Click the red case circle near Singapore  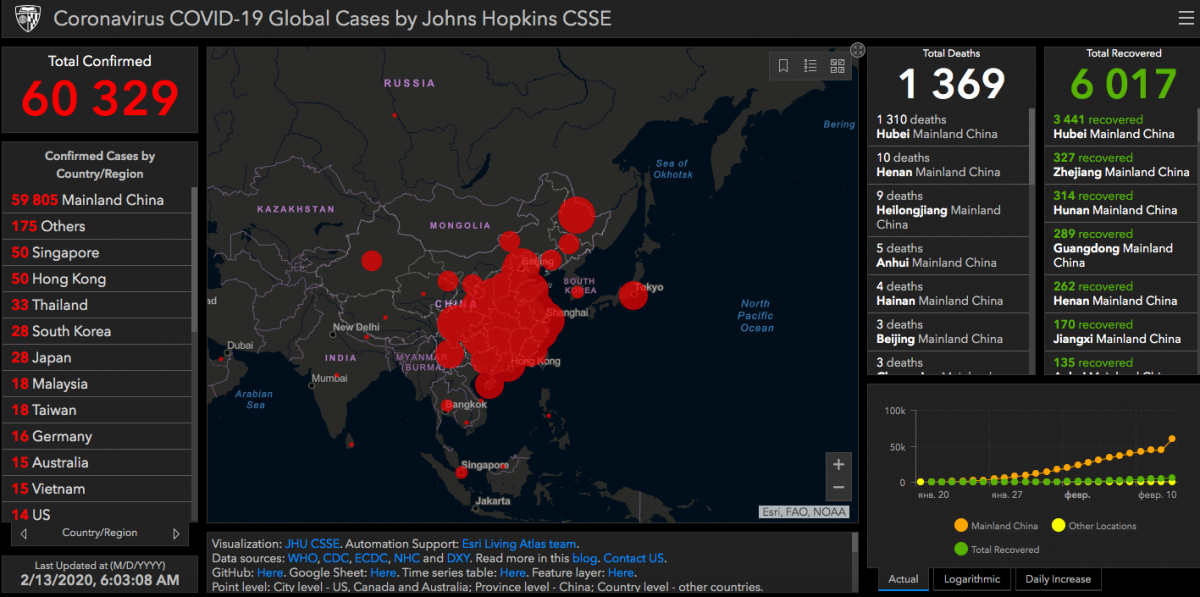pyautogui.click(x=461, y=472)
